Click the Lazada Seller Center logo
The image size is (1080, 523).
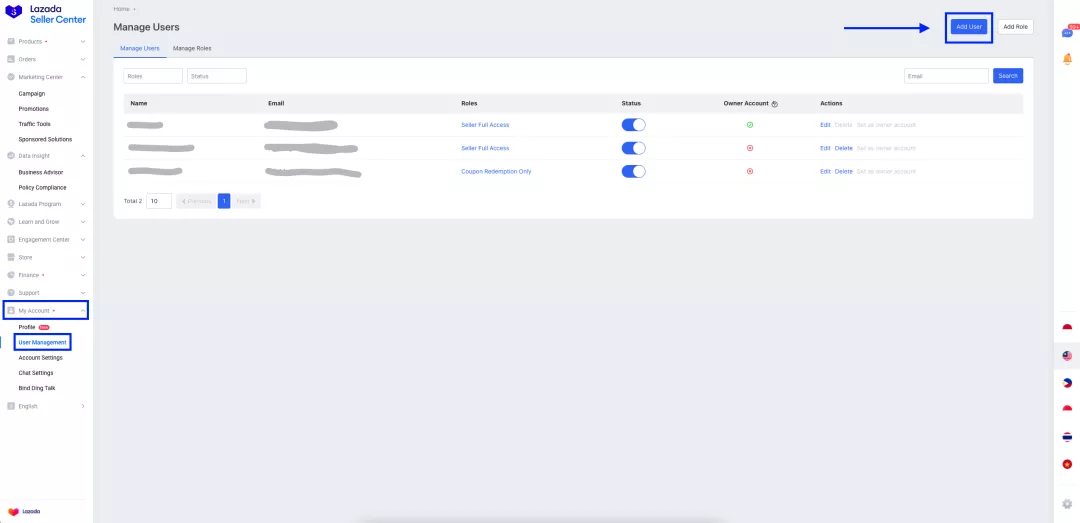pos(45,14)
